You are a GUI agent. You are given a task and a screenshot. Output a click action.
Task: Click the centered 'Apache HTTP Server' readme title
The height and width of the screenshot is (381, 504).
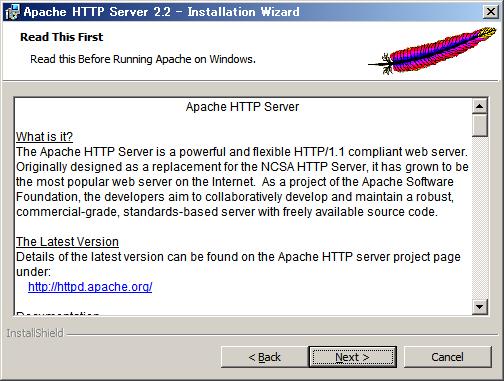[242, 107]
